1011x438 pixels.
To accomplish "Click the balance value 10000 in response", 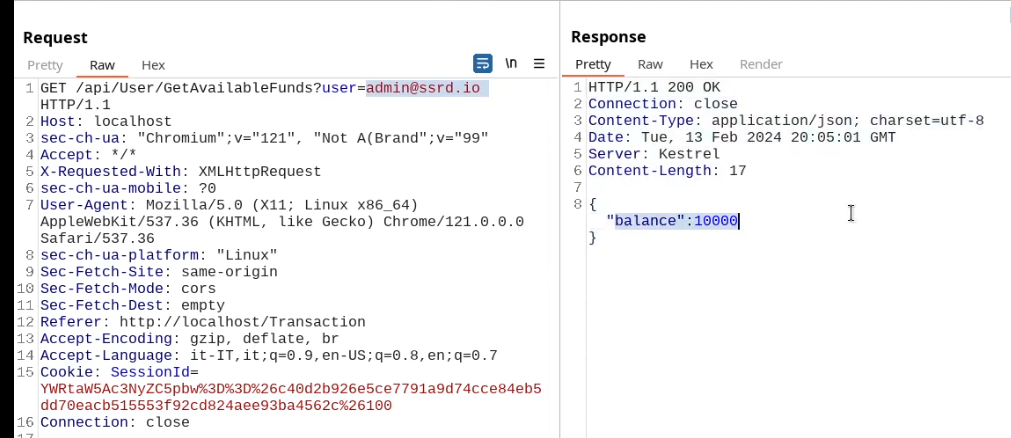I will (715, 221).
